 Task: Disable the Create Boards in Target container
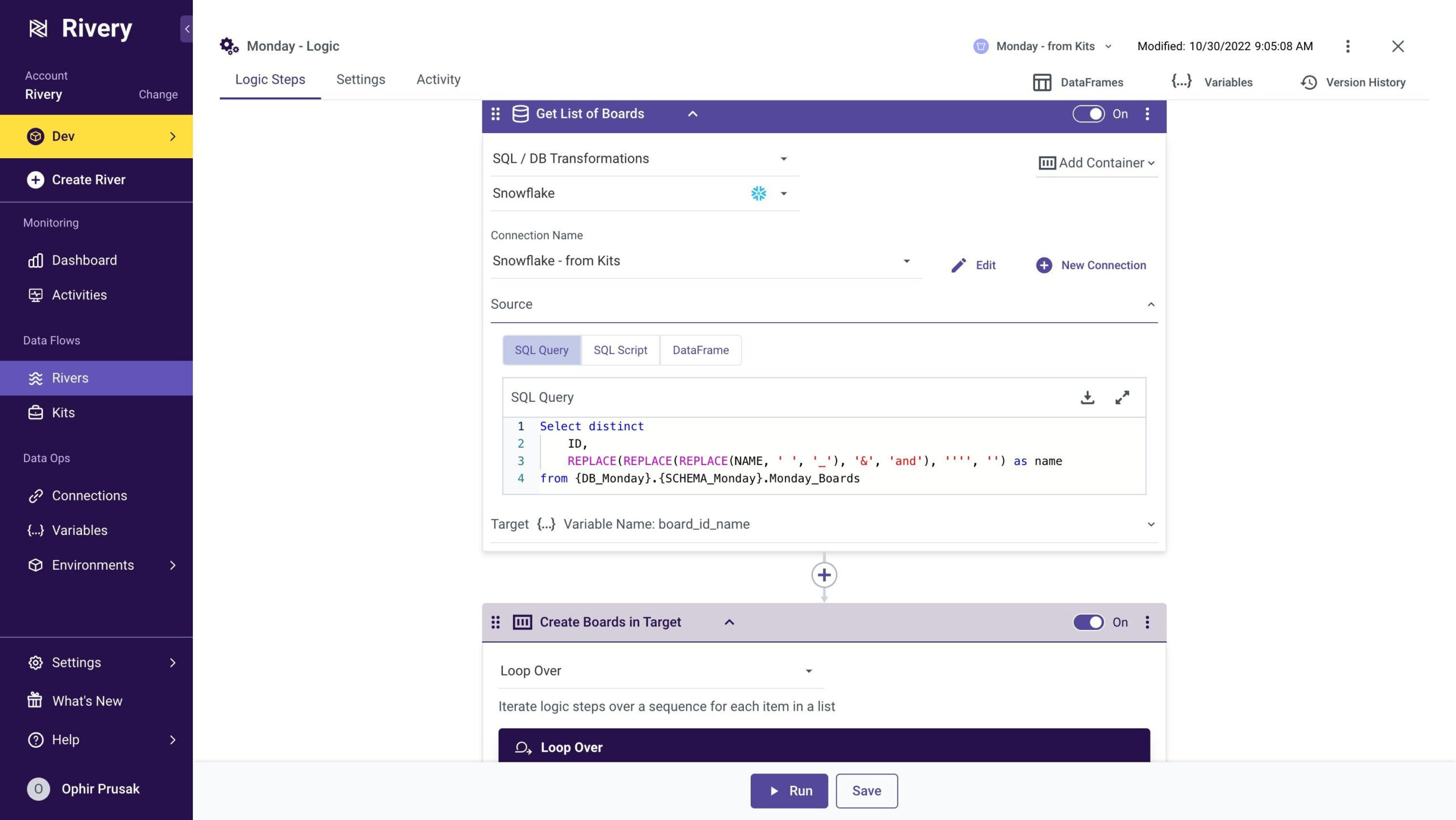[1088, 622]
